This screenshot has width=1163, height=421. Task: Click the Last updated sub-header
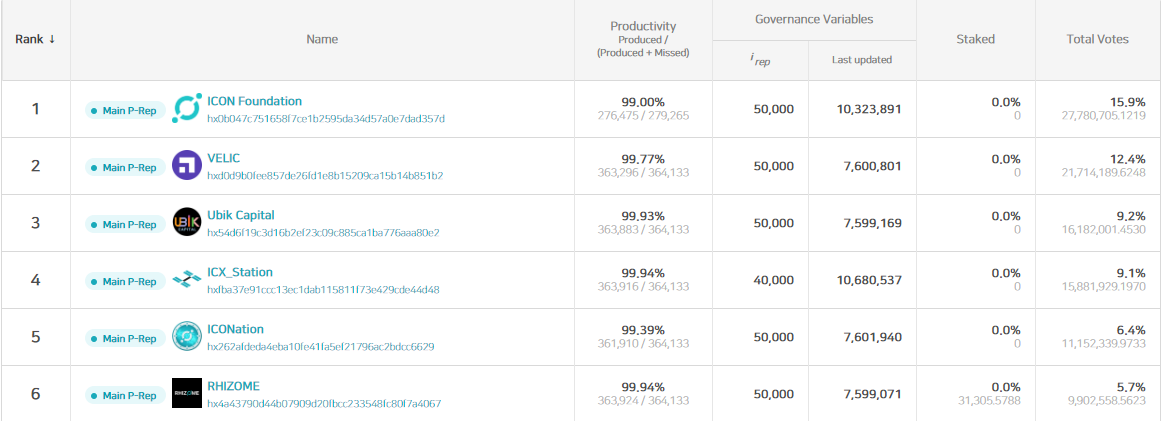point(862,60)
